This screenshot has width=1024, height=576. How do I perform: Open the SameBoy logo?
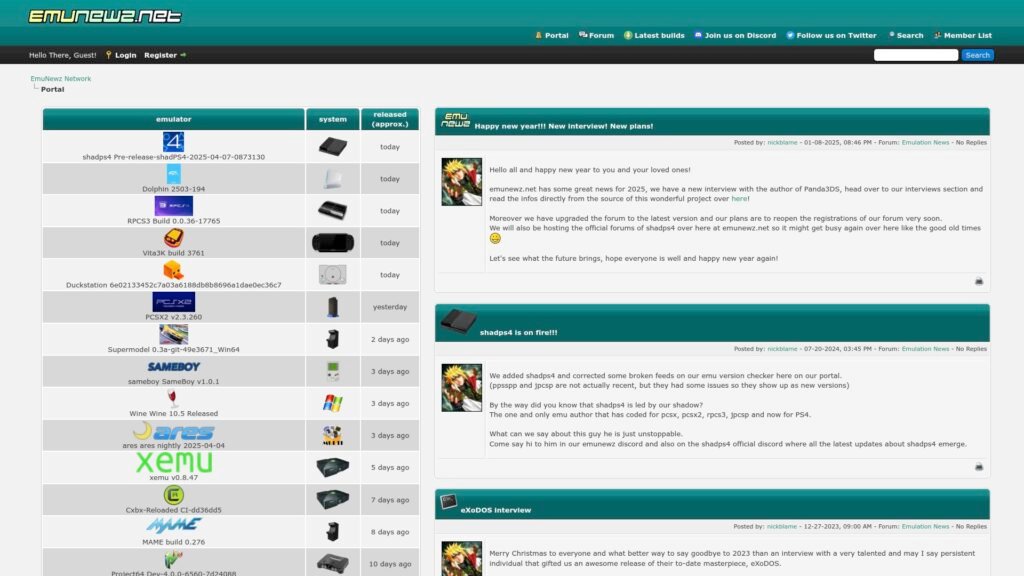174,367
